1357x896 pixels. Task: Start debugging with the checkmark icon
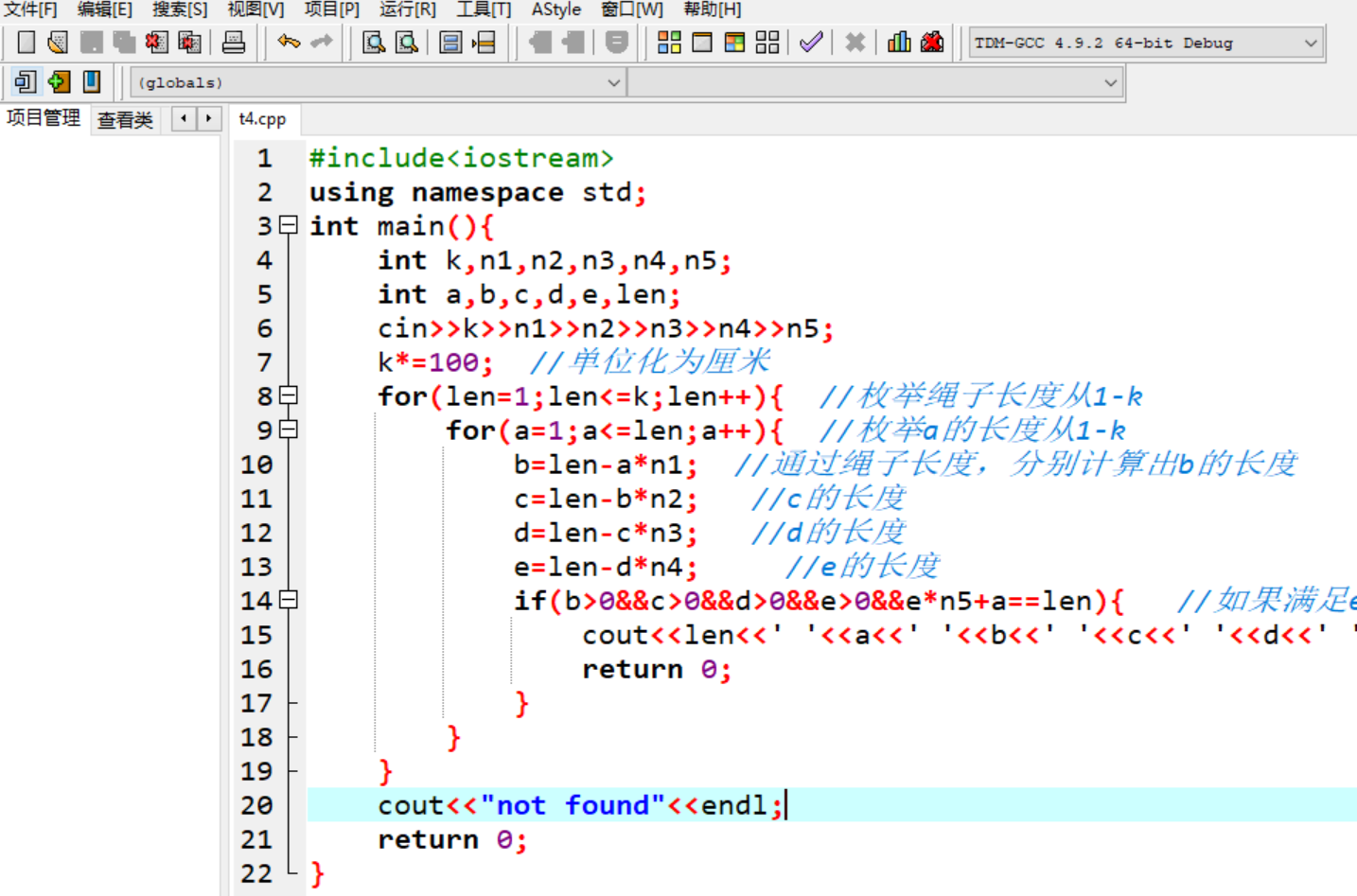(x=811, y=43)
